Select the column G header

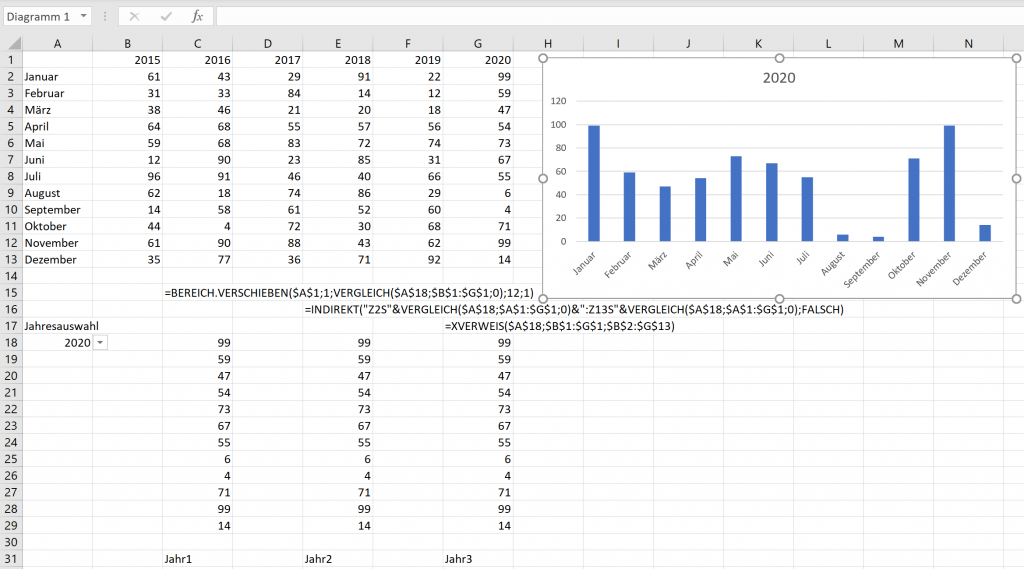click(477, 43)
